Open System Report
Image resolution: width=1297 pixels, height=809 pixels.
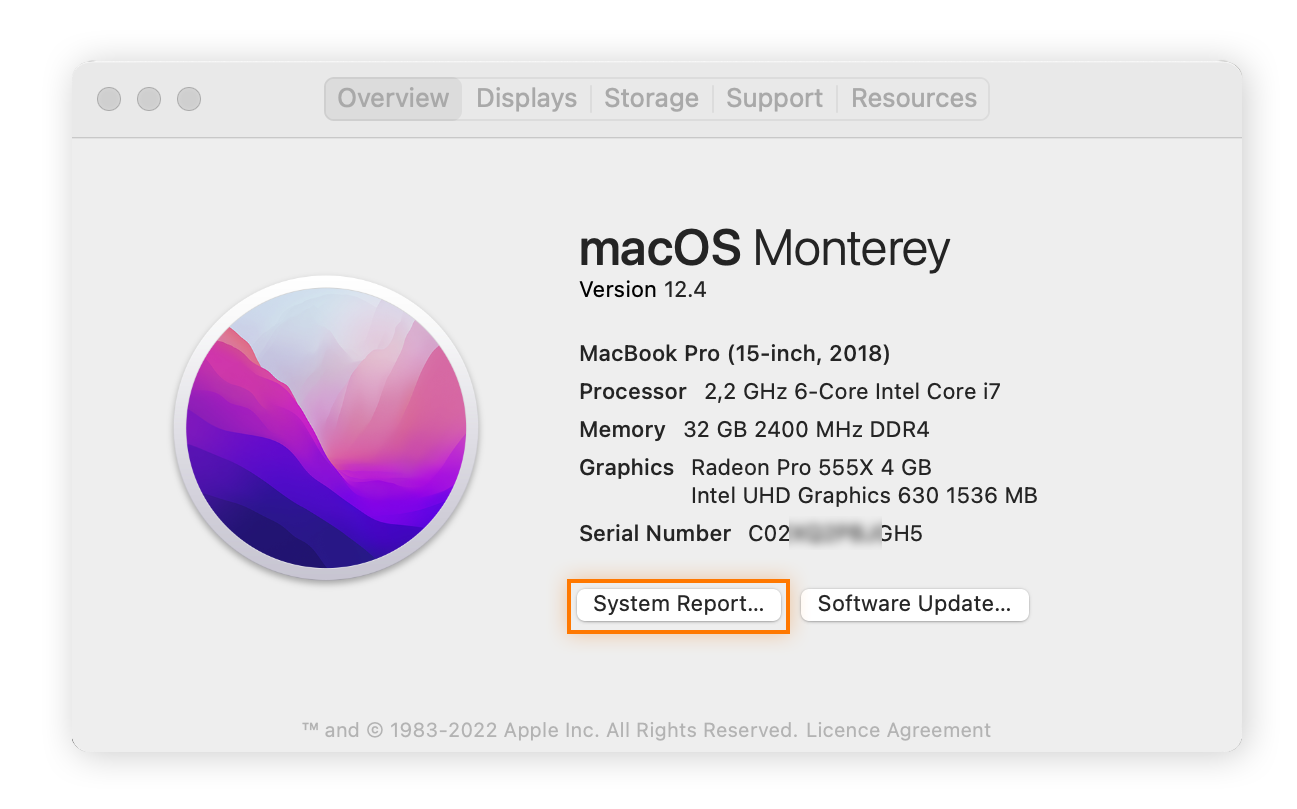678,604
